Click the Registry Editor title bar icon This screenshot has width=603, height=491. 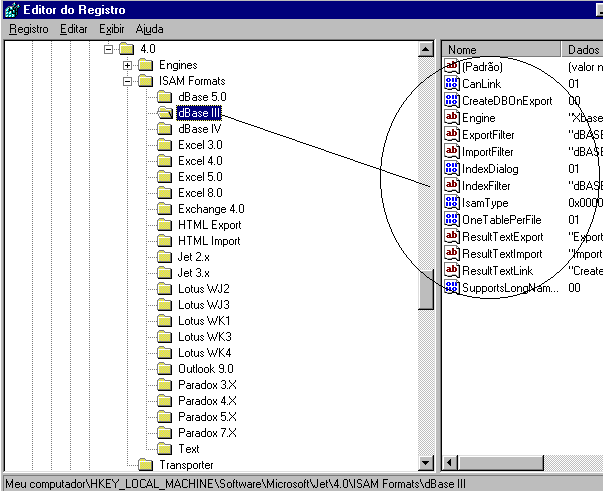(x=12, y=10)
